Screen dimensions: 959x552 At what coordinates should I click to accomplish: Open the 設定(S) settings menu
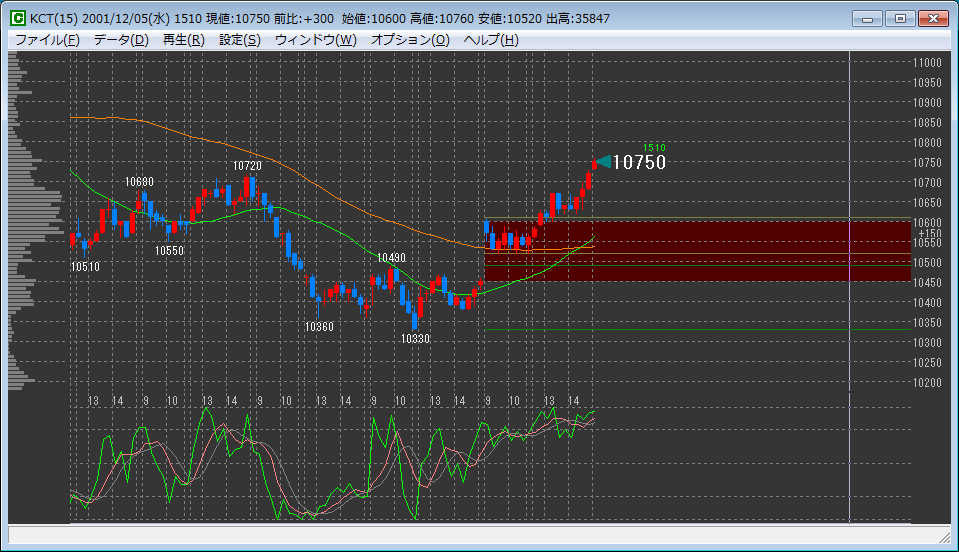[x=239, y=40]
